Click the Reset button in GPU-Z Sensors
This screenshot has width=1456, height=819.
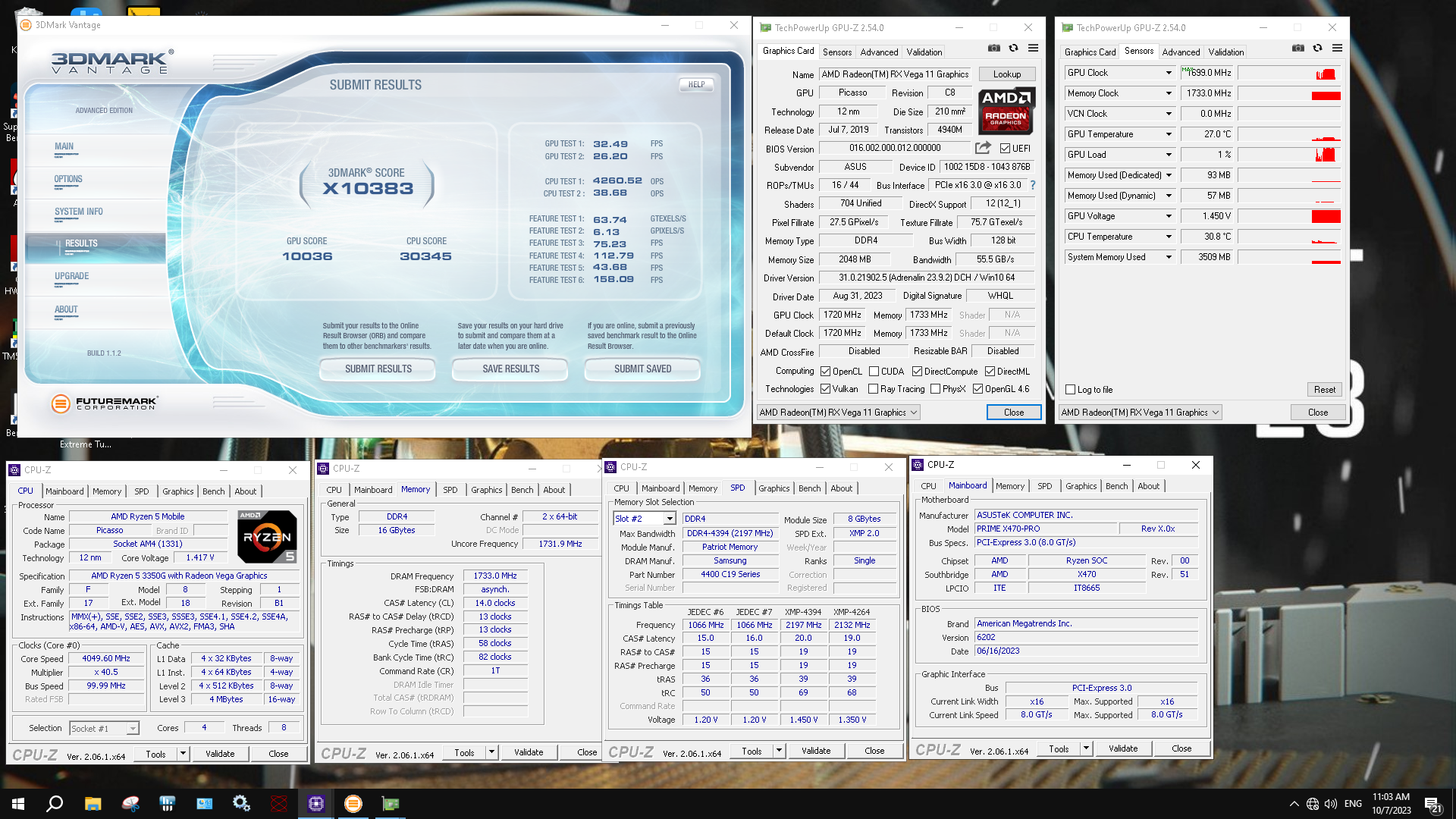[x=1325, y=390]
